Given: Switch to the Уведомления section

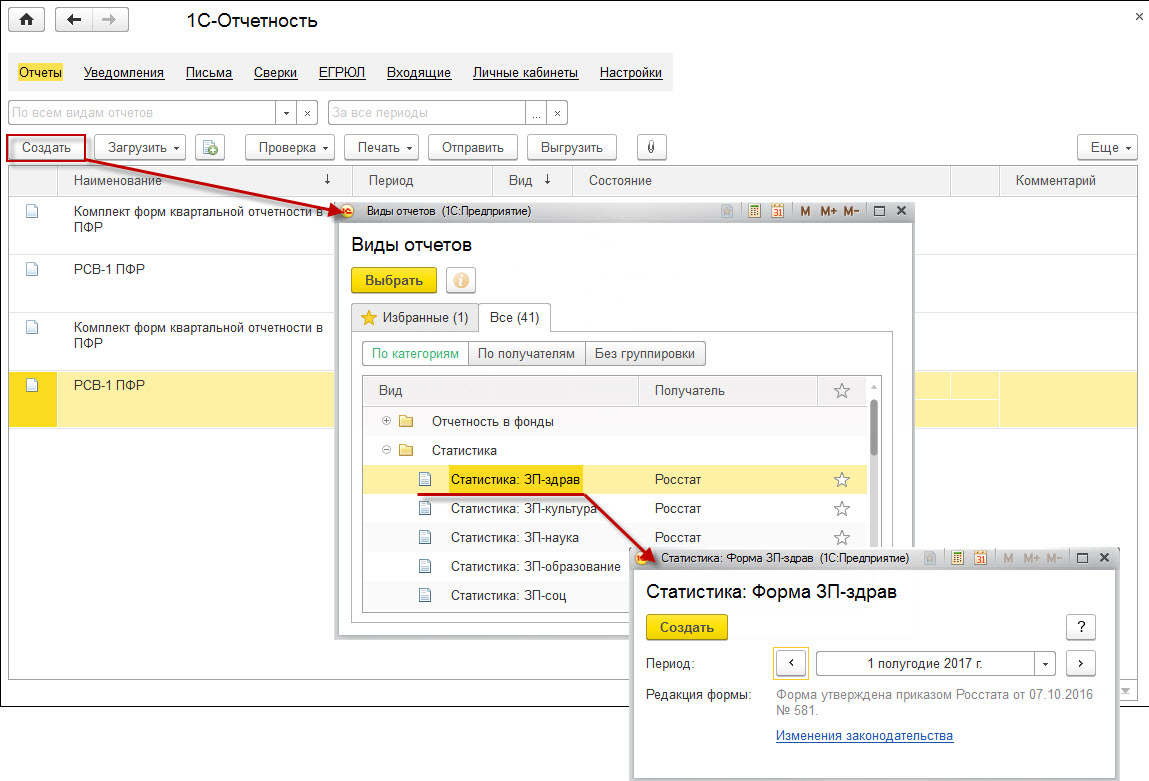Looking at the screenshot, I should pos(124,73).
